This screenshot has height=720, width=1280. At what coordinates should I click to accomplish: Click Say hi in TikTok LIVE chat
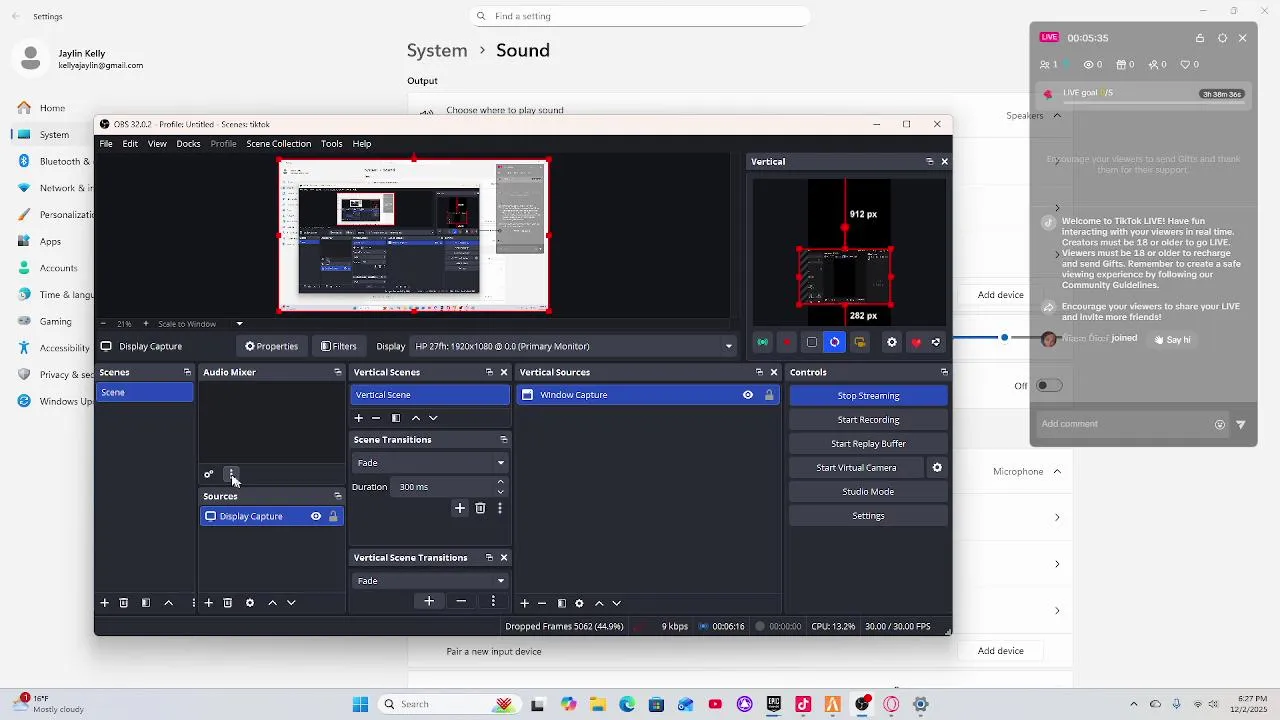pyautogui.click(x=1172, y=340)
